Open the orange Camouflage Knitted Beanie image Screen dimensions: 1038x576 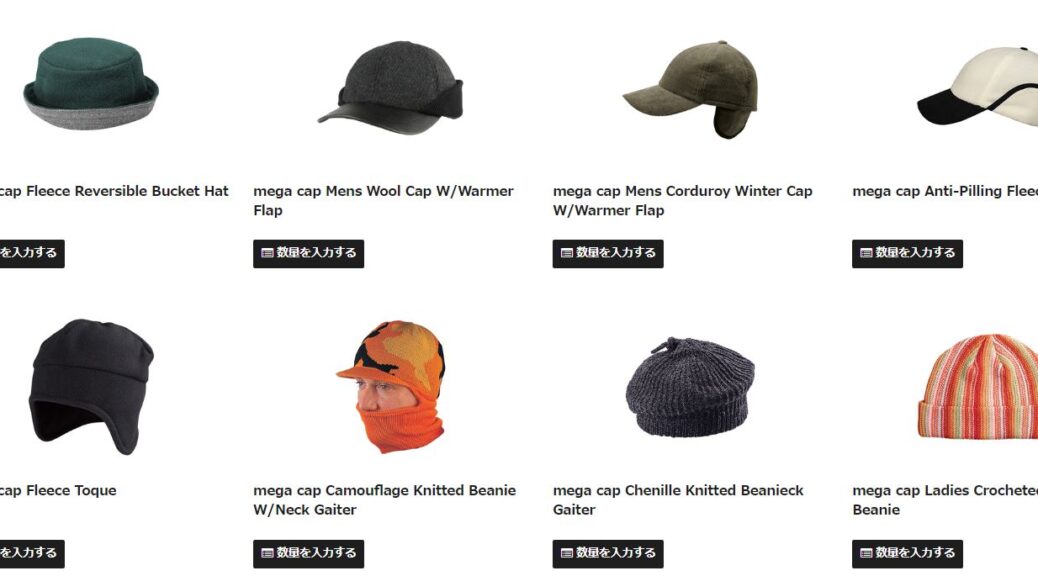pos(391,387)
